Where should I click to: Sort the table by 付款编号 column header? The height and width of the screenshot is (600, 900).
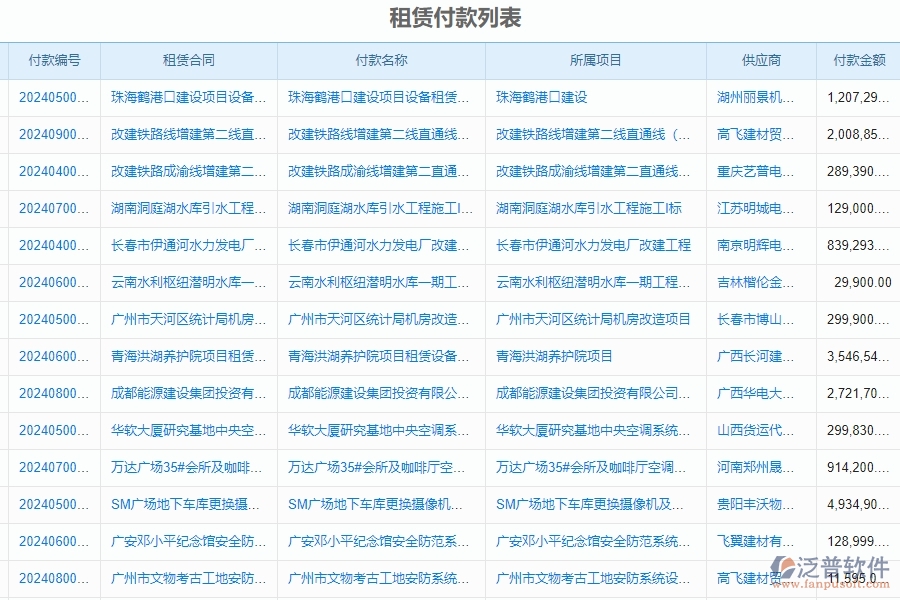point(51,60)
